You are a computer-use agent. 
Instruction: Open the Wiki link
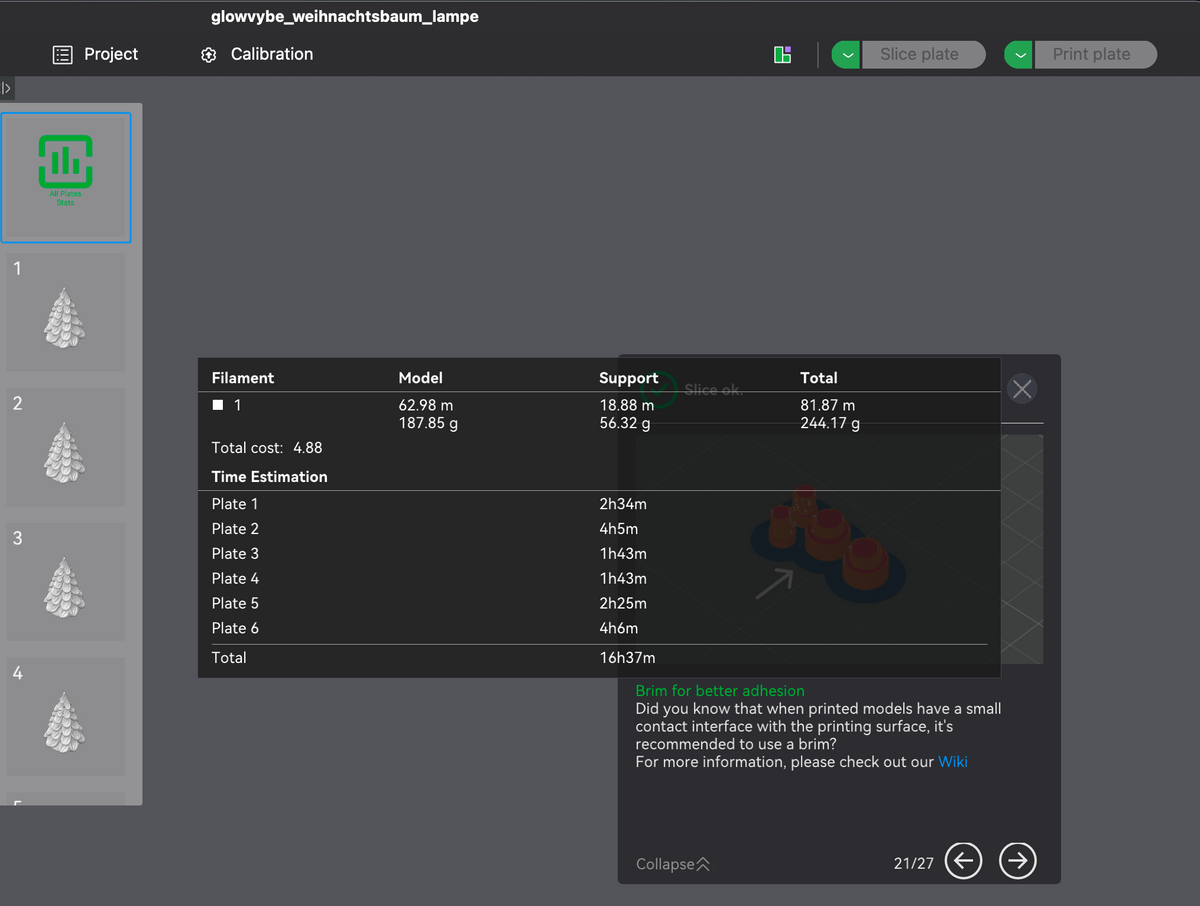(x=953, y=762)
